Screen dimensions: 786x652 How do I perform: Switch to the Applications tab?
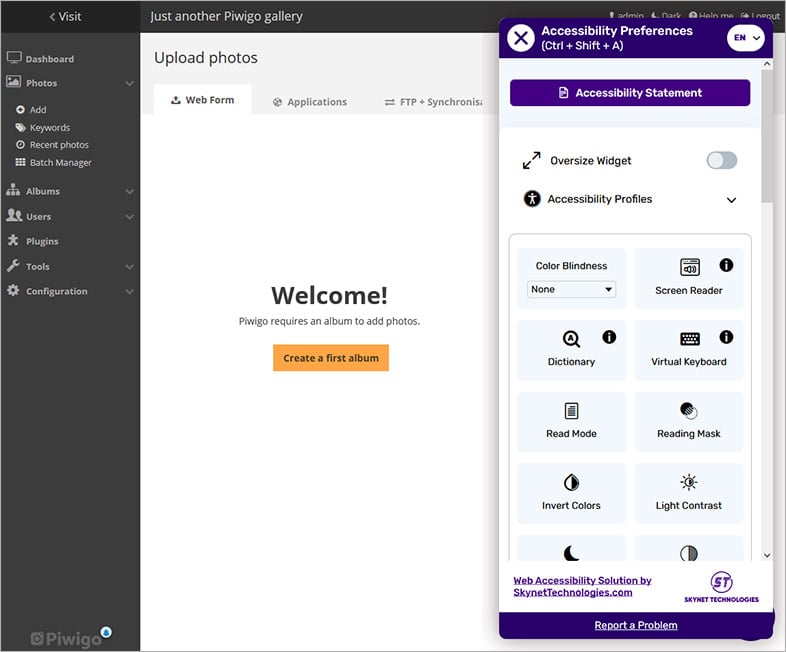point(310,102)
